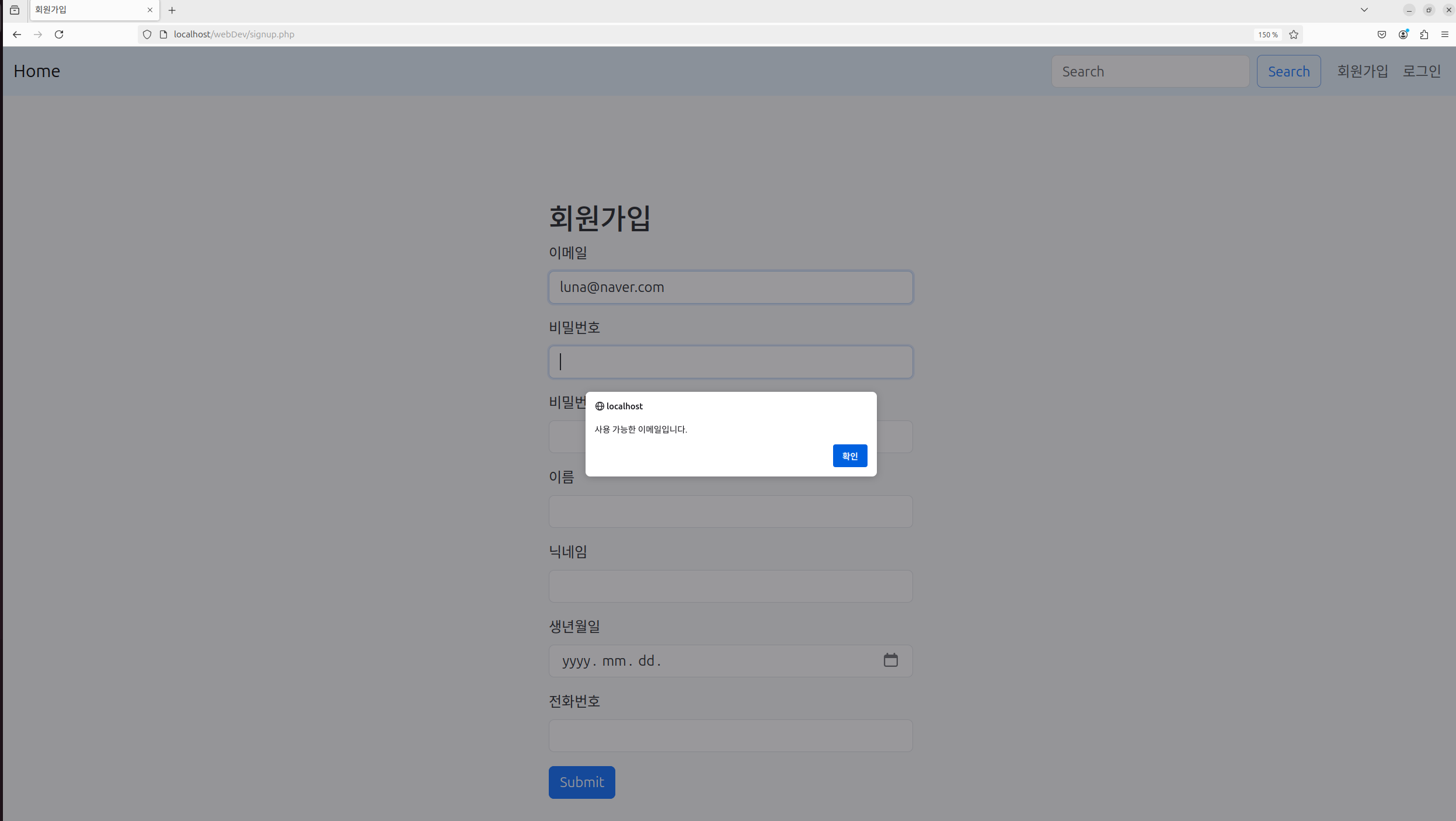Click the 150% zoom level indicator

(x=1266, y=34)
